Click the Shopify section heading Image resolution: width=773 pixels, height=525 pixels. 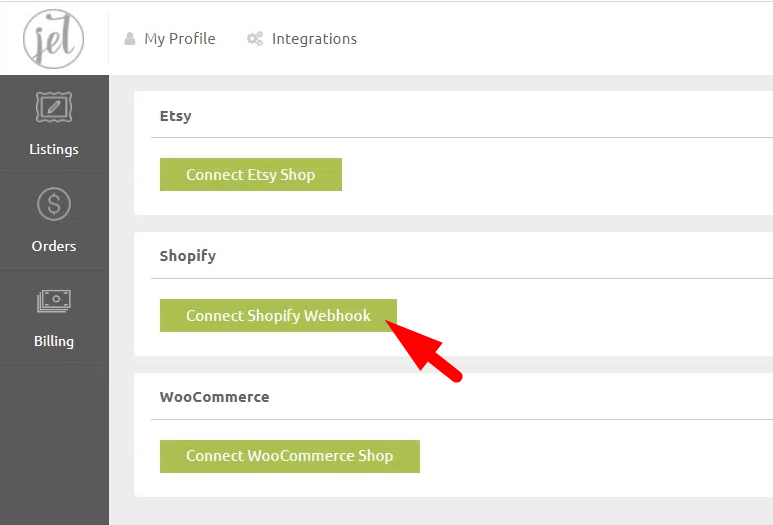(188, 256)
